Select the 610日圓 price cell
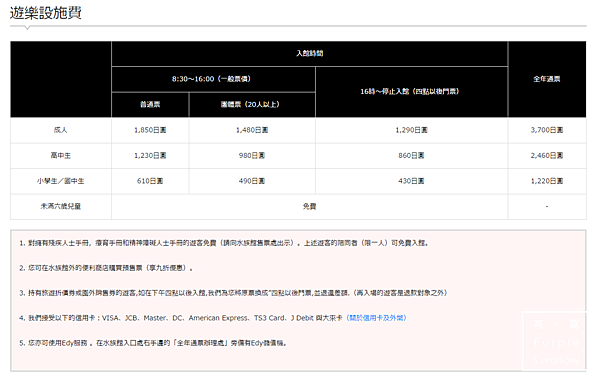 coord(150,181)
